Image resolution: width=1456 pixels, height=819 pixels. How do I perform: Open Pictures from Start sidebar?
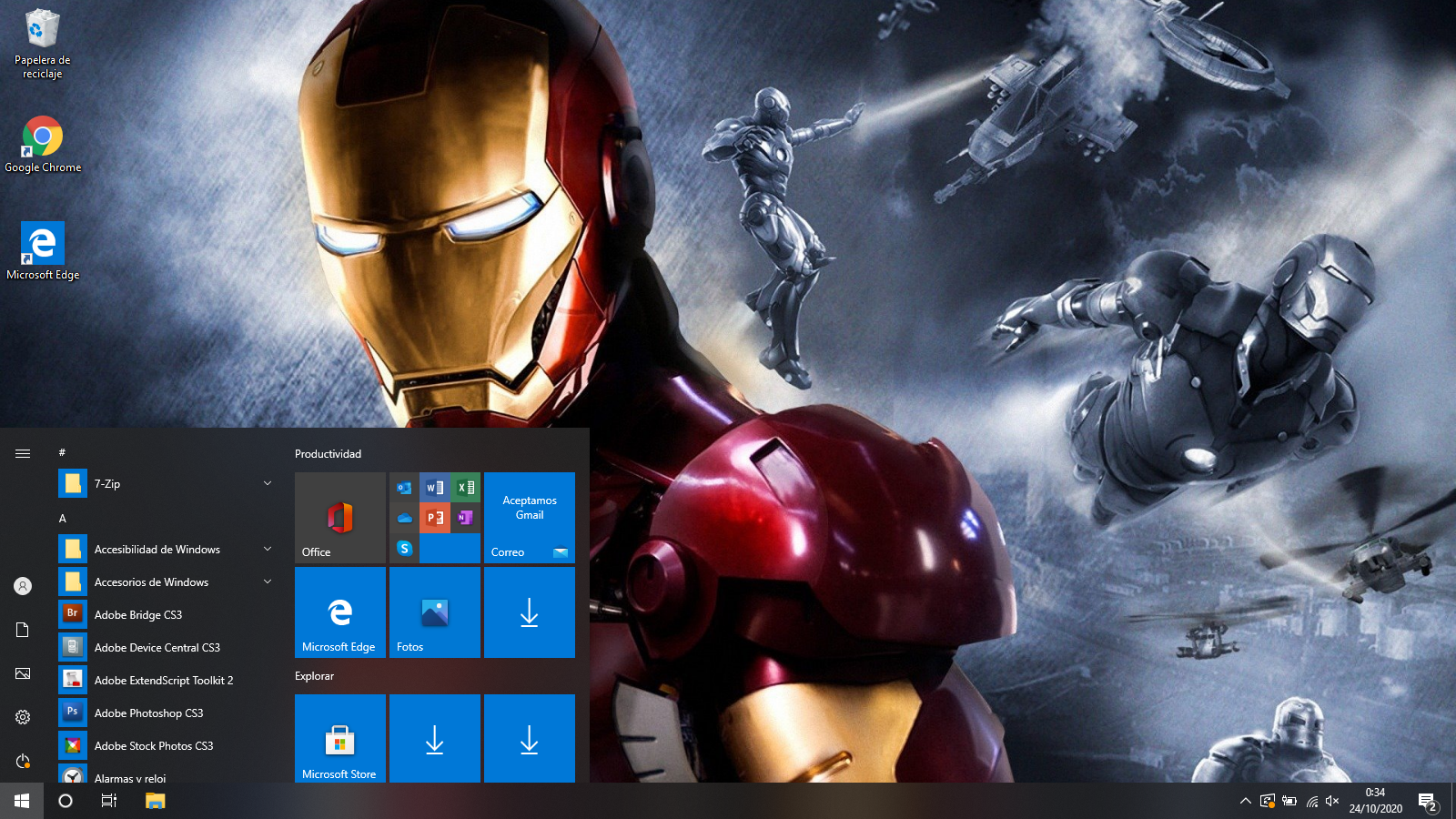pyautogui.click(x=23, y=673)
